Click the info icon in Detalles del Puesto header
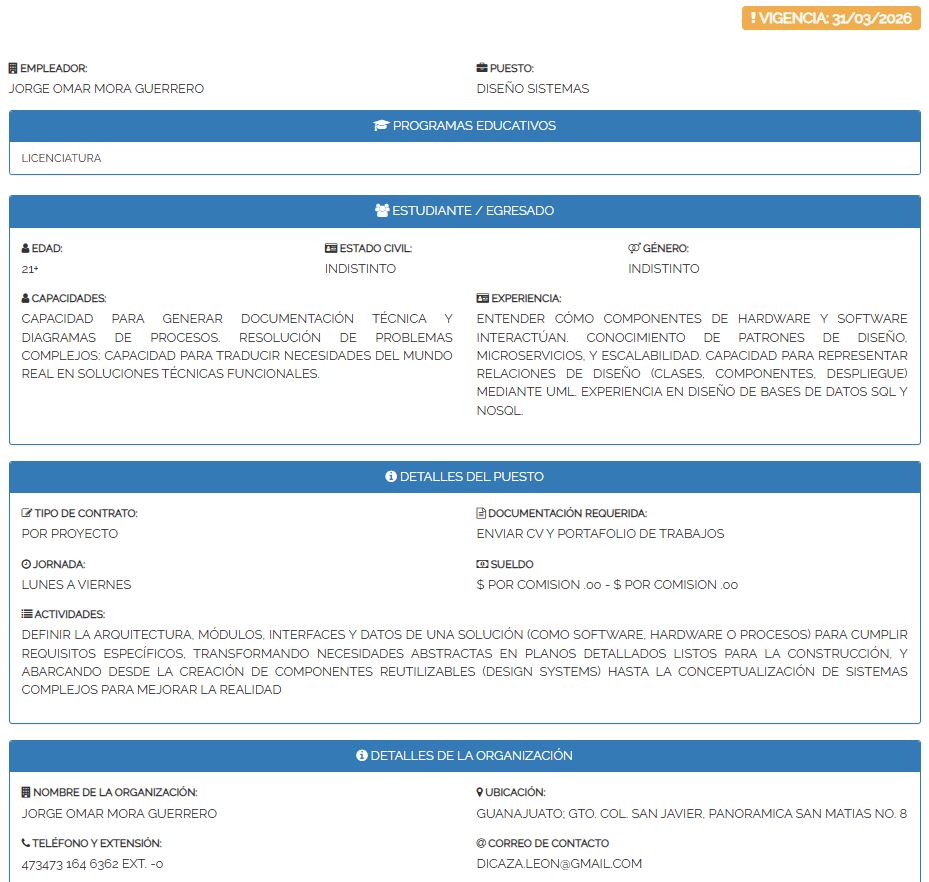 pos(391,477)
